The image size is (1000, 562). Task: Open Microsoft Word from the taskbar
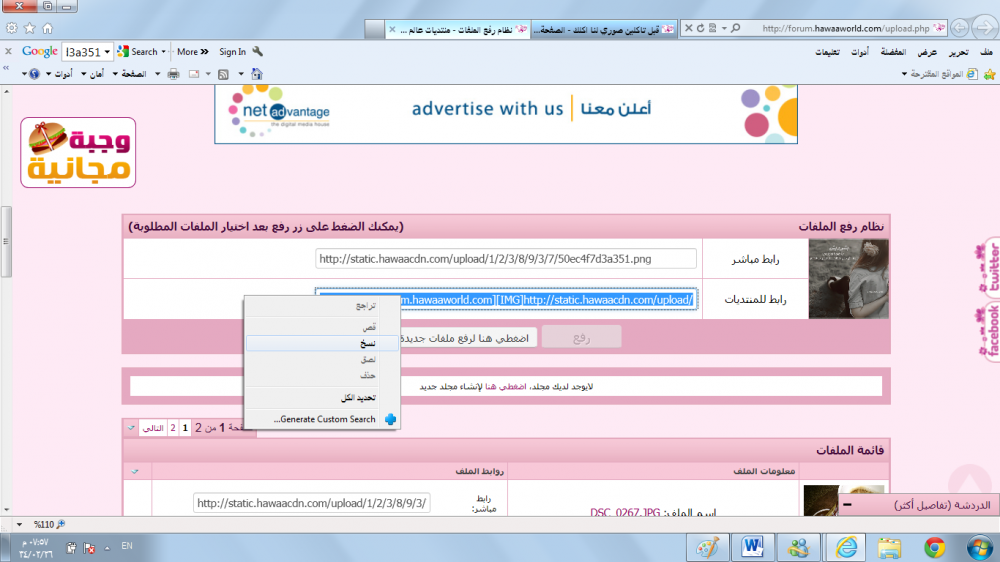pyautogui.click(x=755, y=547)
